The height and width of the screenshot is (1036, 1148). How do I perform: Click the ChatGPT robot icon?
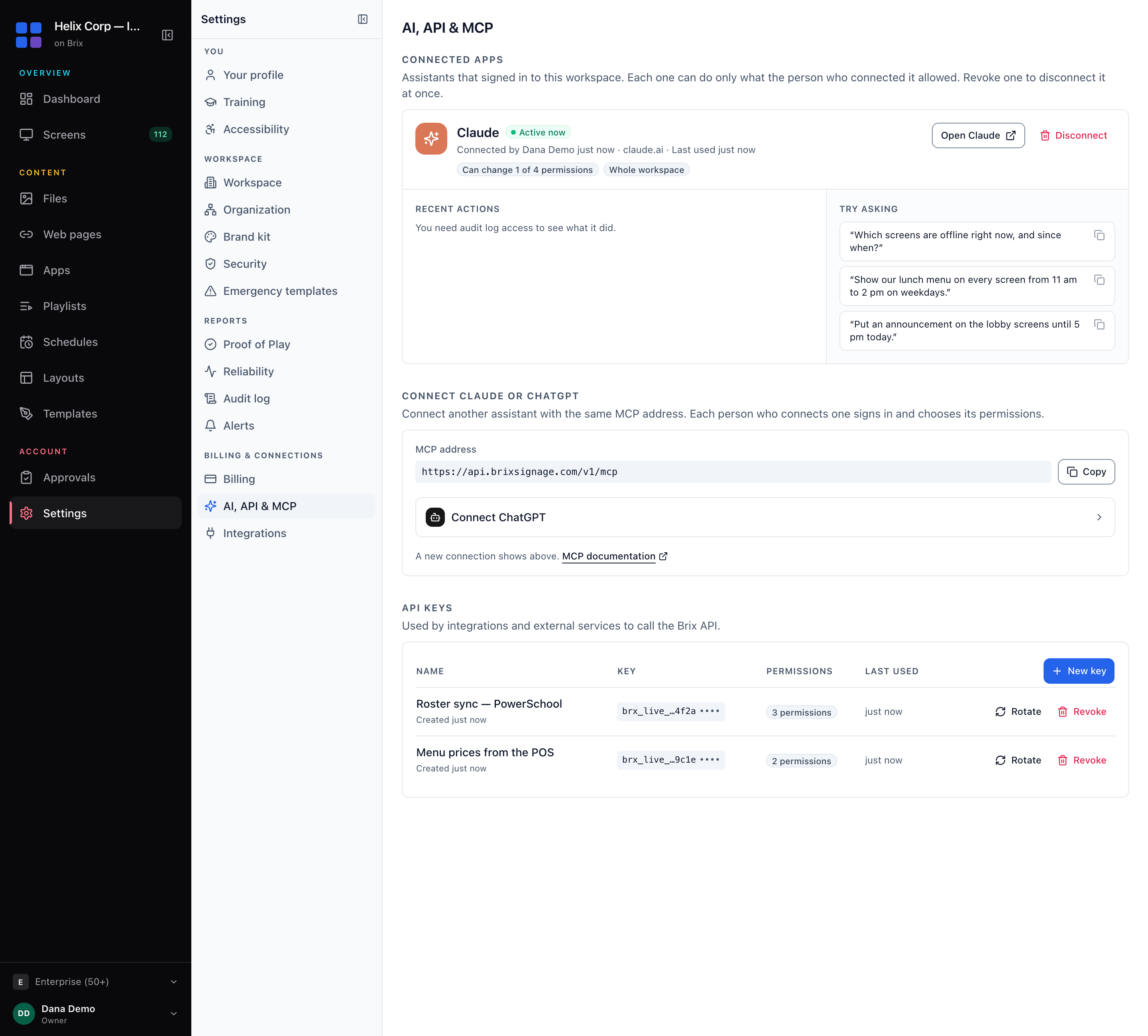(435, 518)
